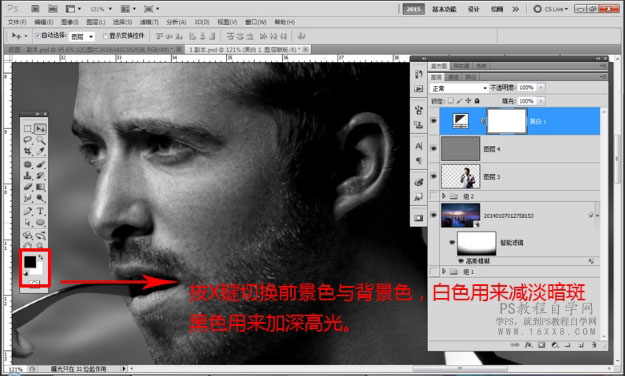
Task: Select the 3D Object Rotate tool
Action: (28, 235)
